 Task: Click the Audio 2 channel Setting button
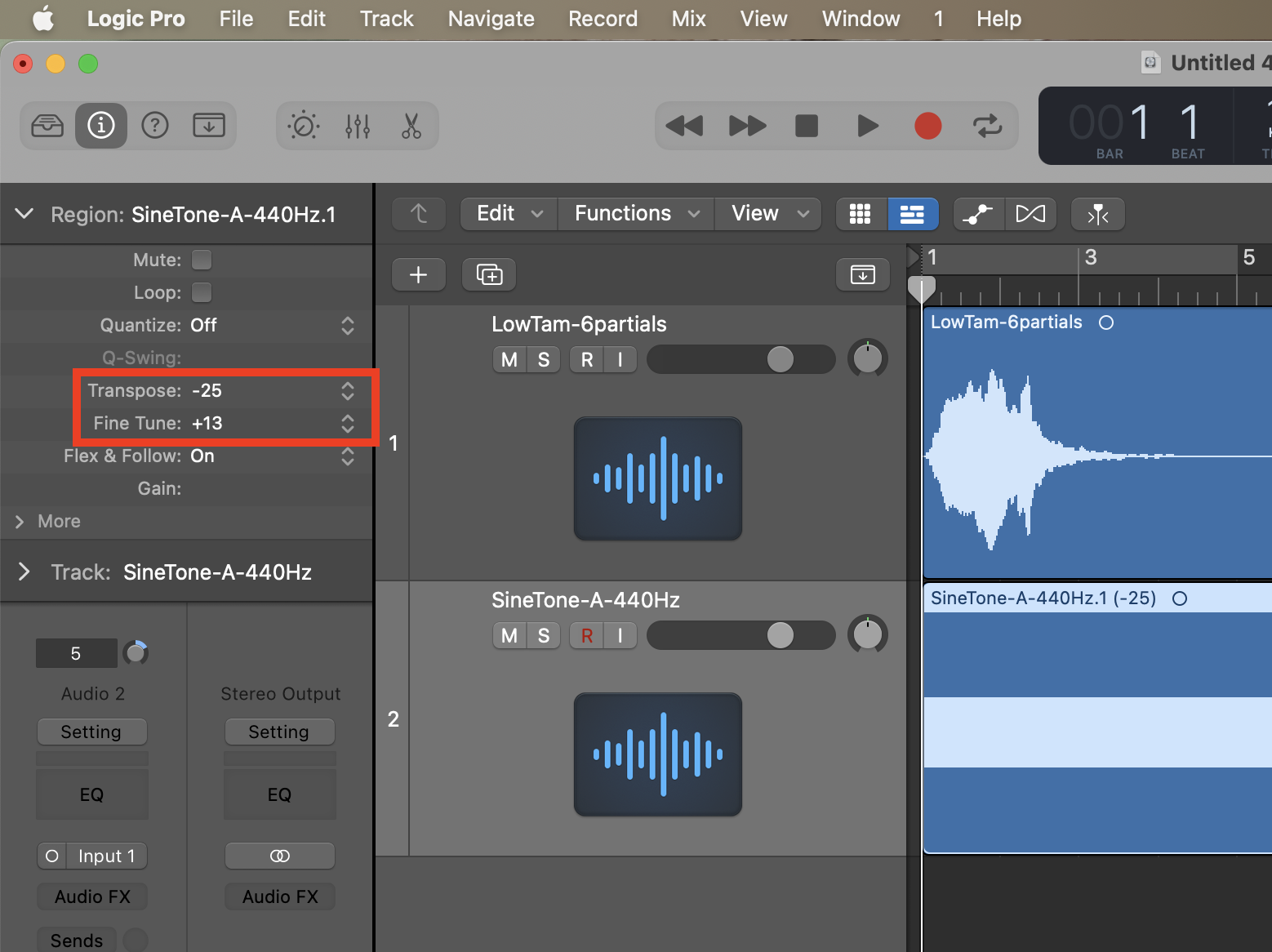91,732
